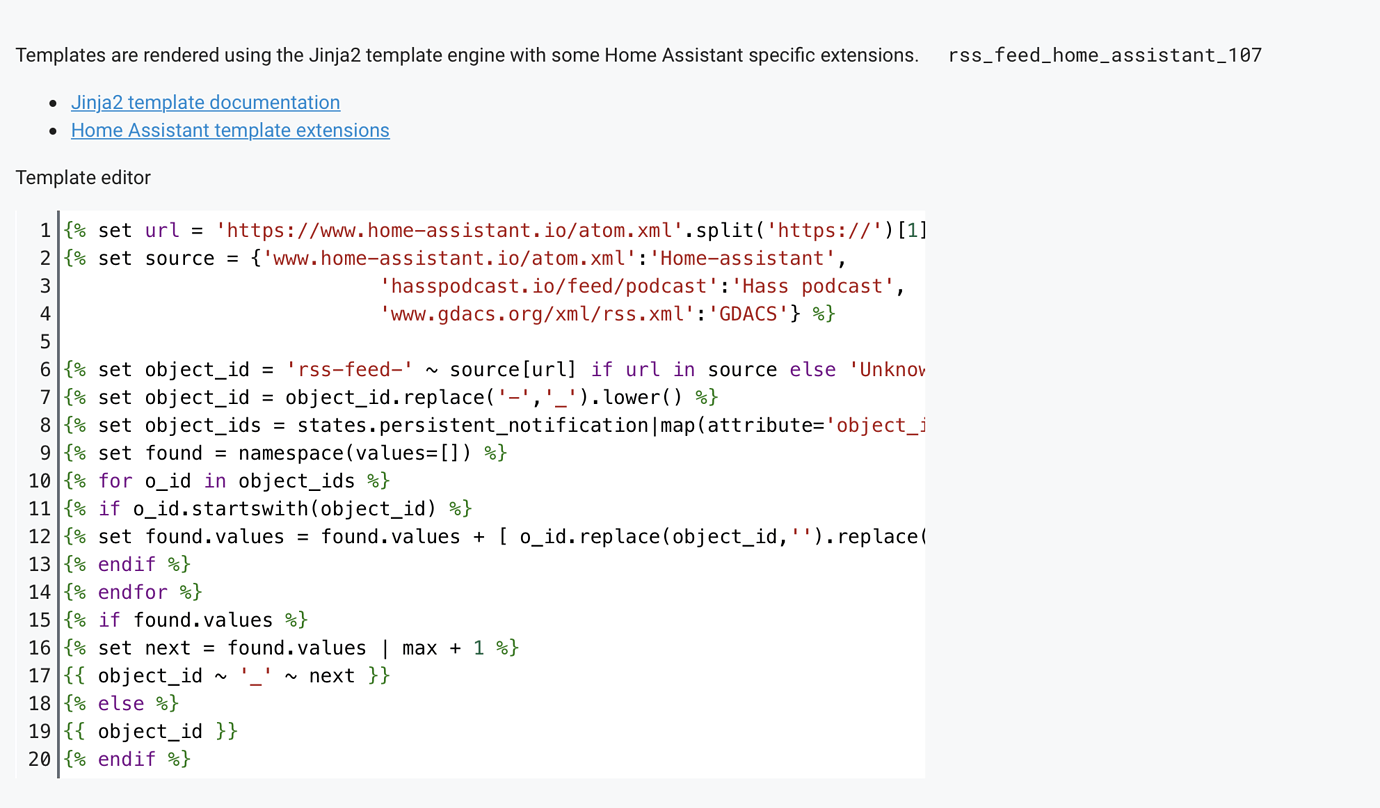This screenshot has height=808, width=1380.
Task: Select the rendered output rss_feed_home_assistant_107
Action: click(1103, 55)
